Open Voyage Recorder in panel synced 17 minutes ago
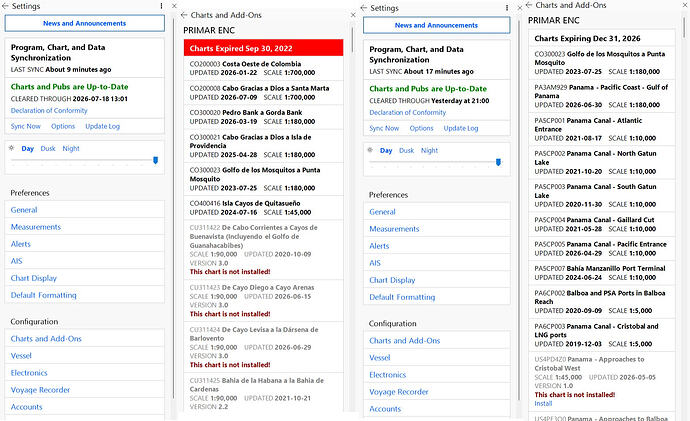 pos(437,392)
